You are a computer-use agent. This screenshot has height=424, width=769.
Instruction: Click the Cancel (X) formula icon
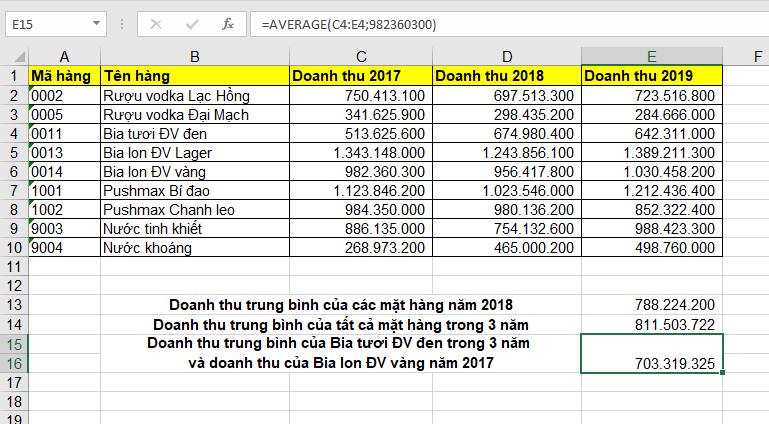pos(155,23)
